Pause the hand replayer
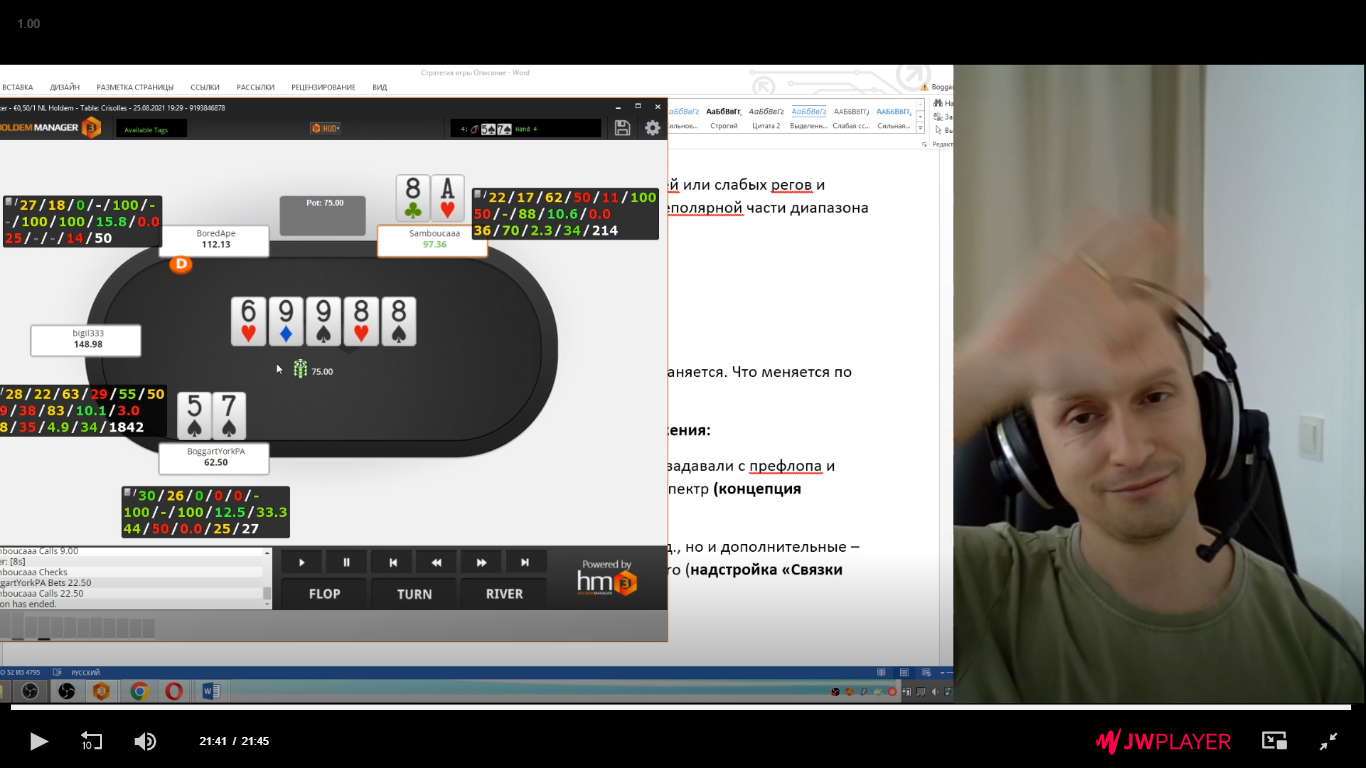This screenshot has width=1366, height=768. [x=347, y=562]
